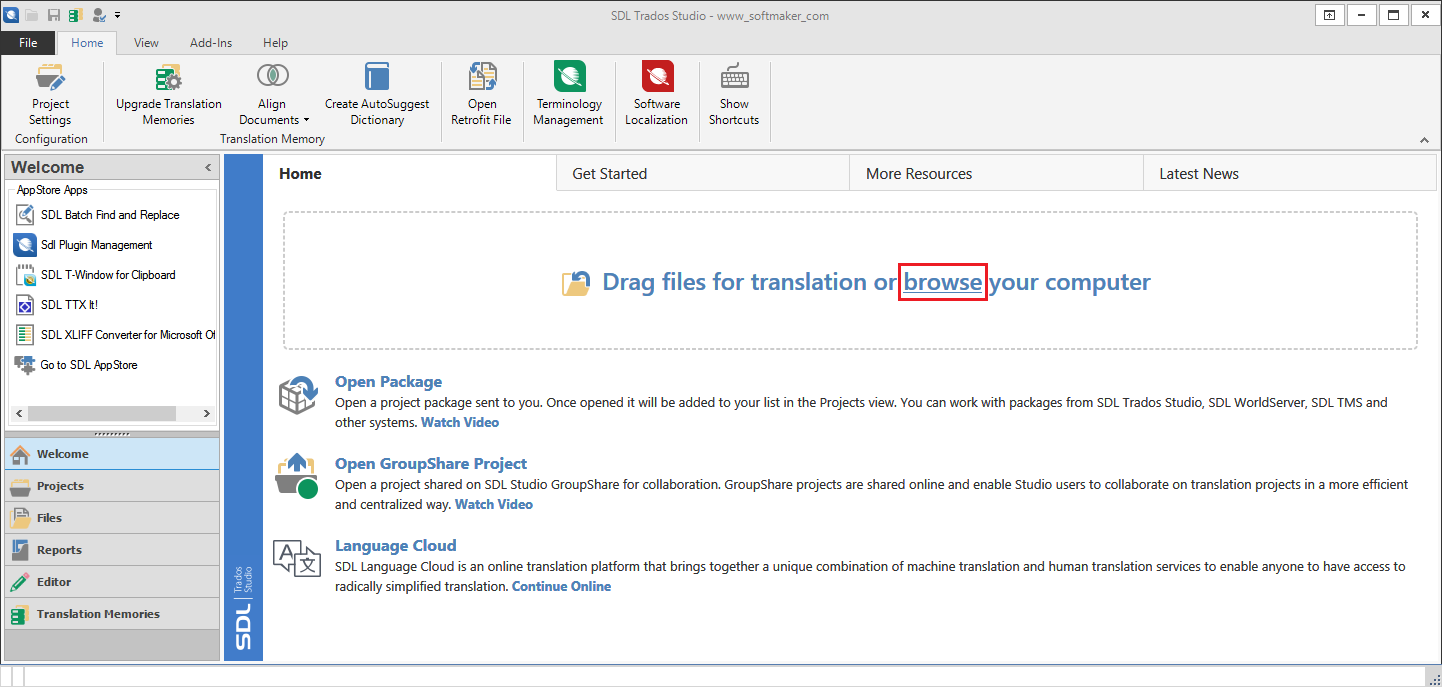Viewport: 1442px width, 687px height.
Task: Click the Open Package box icon
Action: coord(297,396)
